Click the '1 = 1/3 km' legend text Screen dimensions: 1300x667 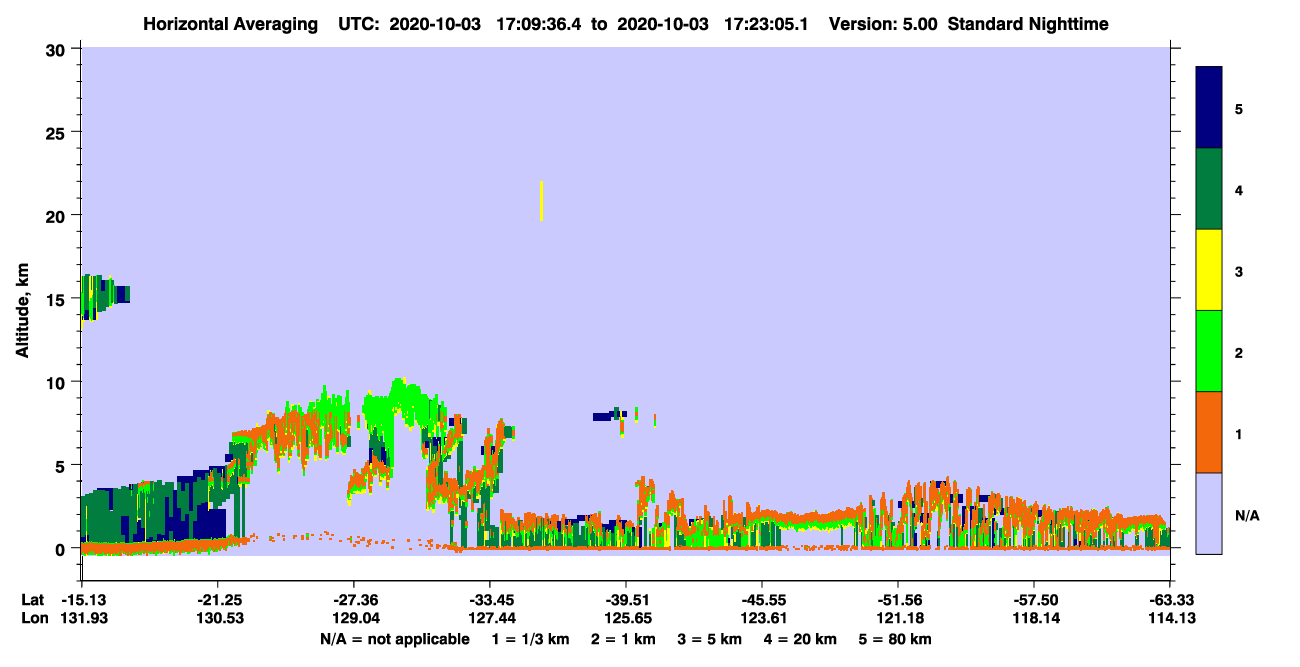[532, 638]
